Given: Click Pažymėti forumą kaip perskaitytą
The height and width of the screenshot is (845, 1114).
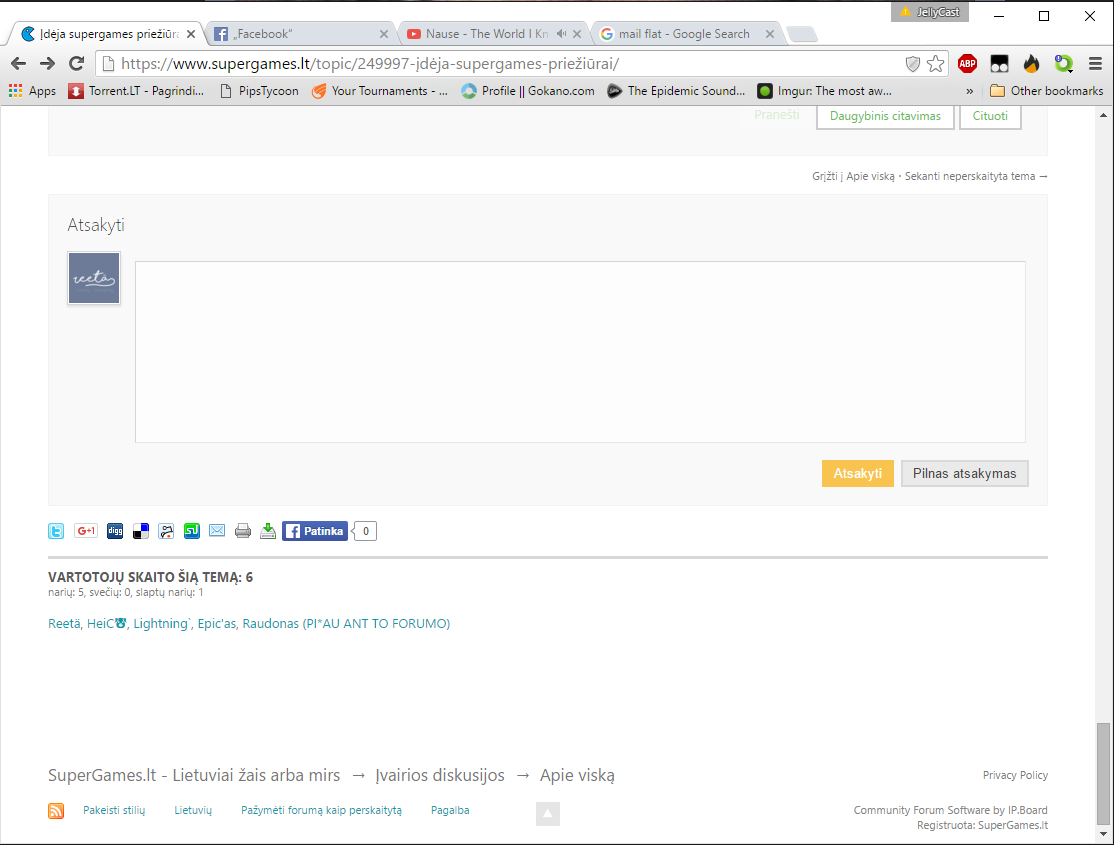Looking at the screenshot, I should point(321,810).
